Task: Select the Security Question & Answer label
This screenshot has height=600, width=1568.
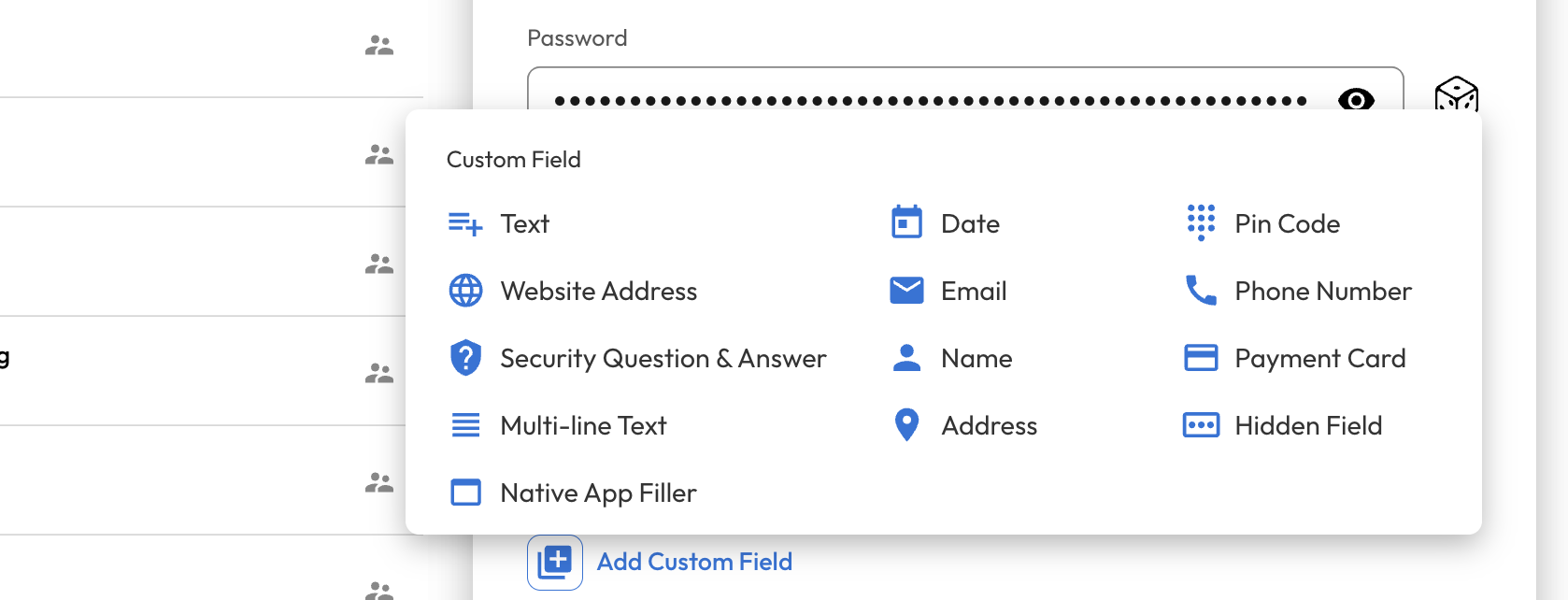Action: [x=663, y=359]
